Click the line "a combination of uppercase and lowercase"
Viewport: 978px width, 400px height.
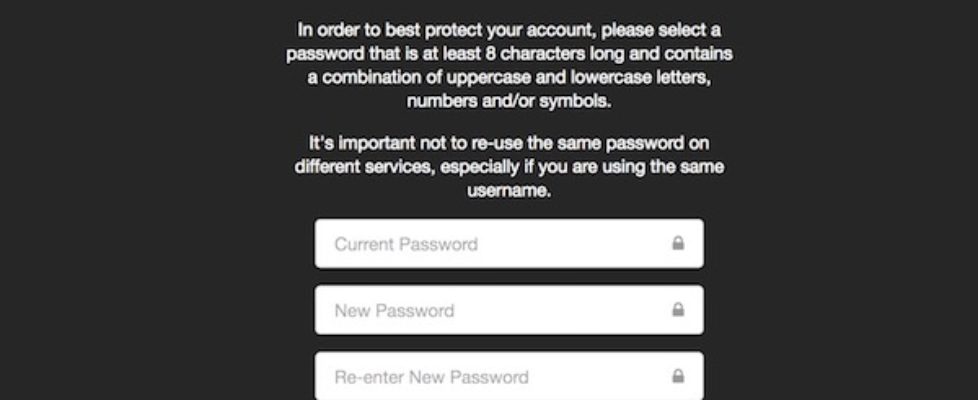tap(508, 77)
